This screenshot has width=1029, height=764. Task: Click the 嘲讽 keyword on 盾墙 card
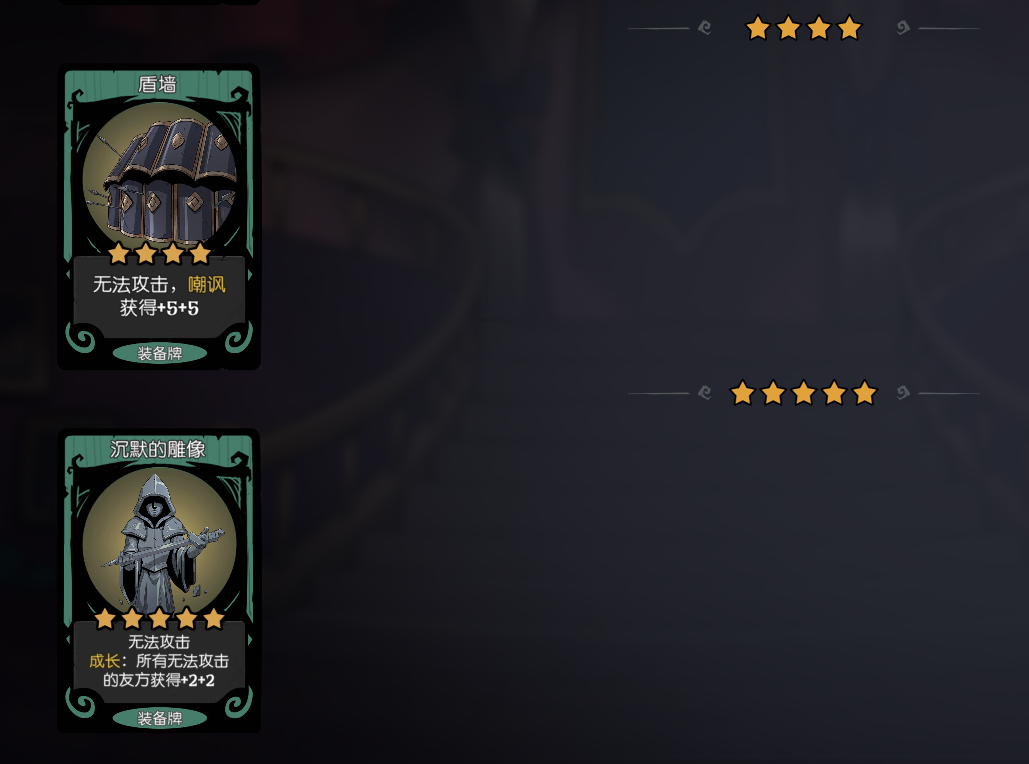(207, 284)
